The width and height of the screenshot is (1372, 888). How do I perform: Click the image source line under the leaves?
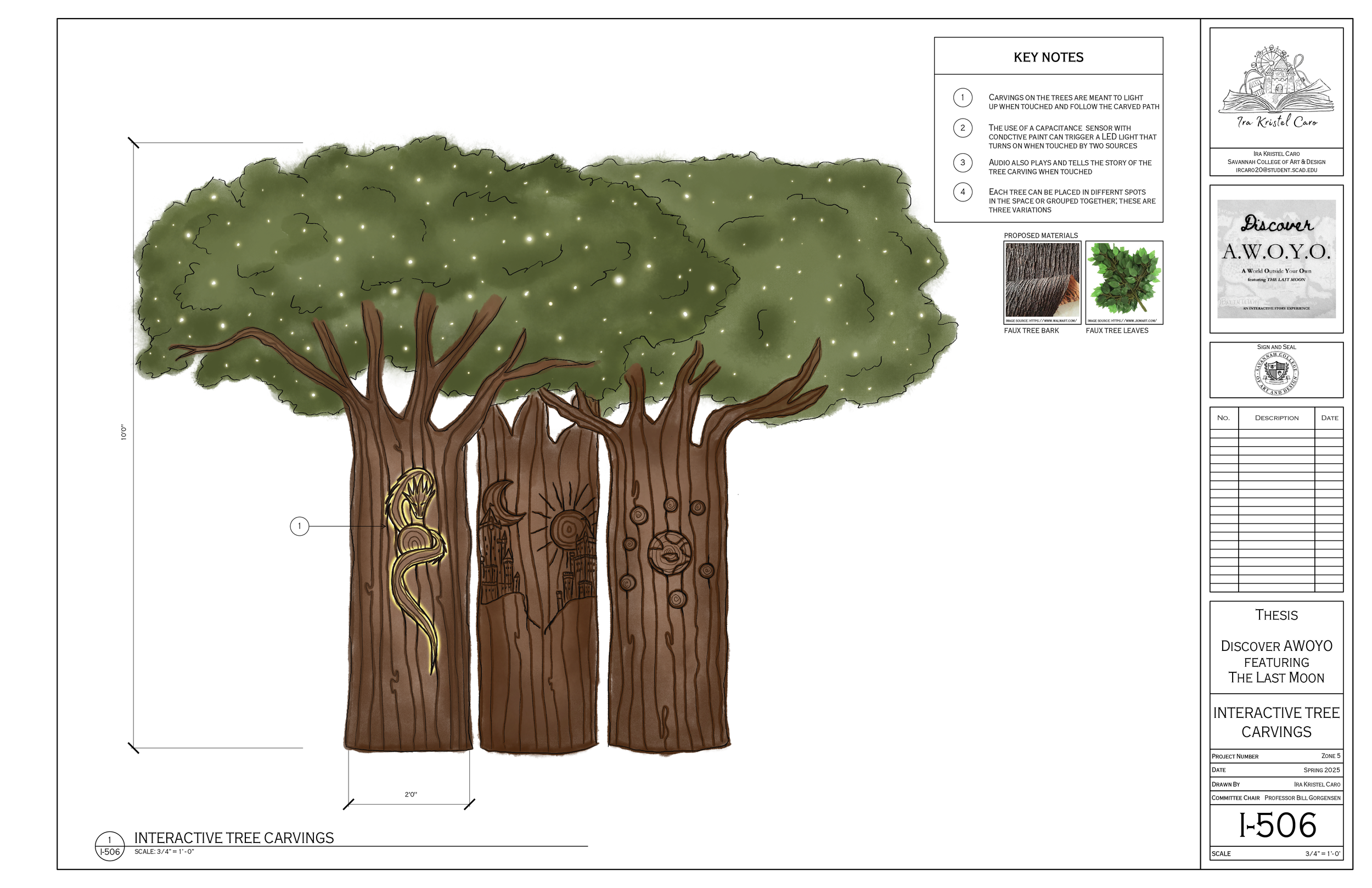(x=1122, y=321)
